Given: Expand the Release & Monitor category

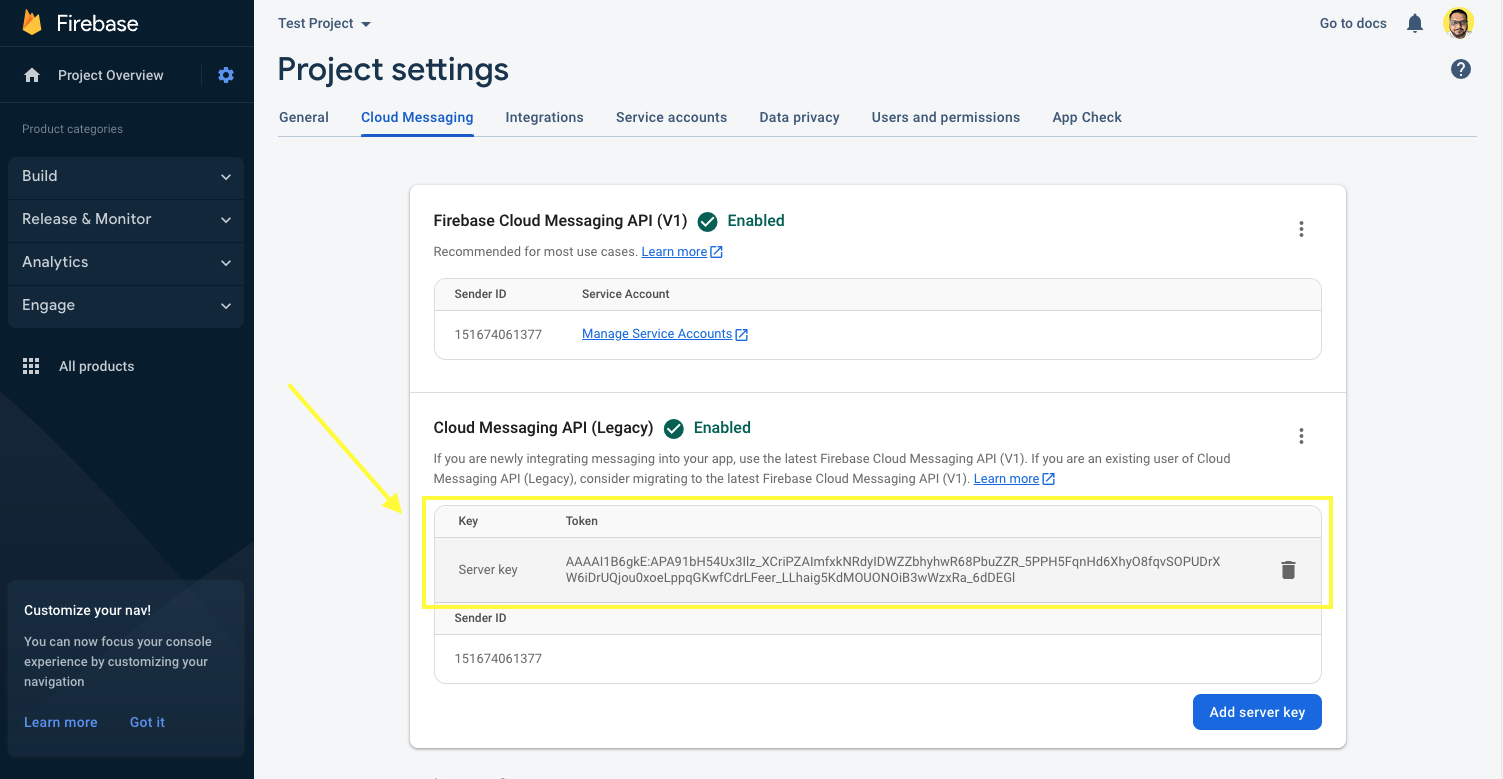Looking at the screenshot, I should pos(126,219).
